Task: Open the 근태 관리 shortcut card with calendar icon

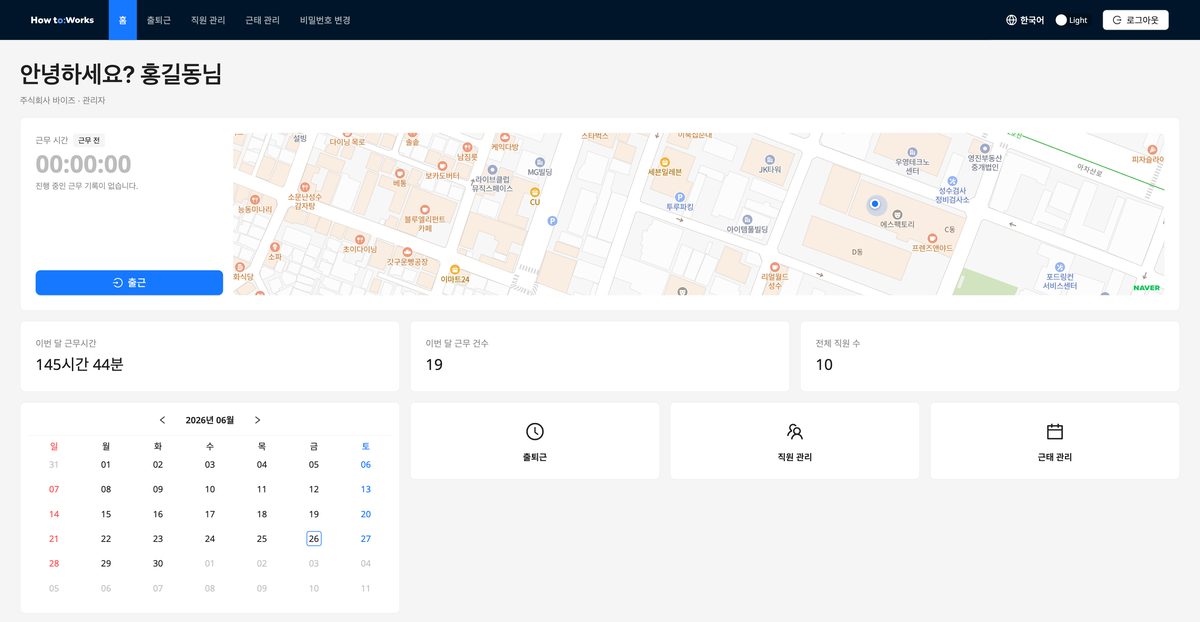Action: [x=1055, y=441]
